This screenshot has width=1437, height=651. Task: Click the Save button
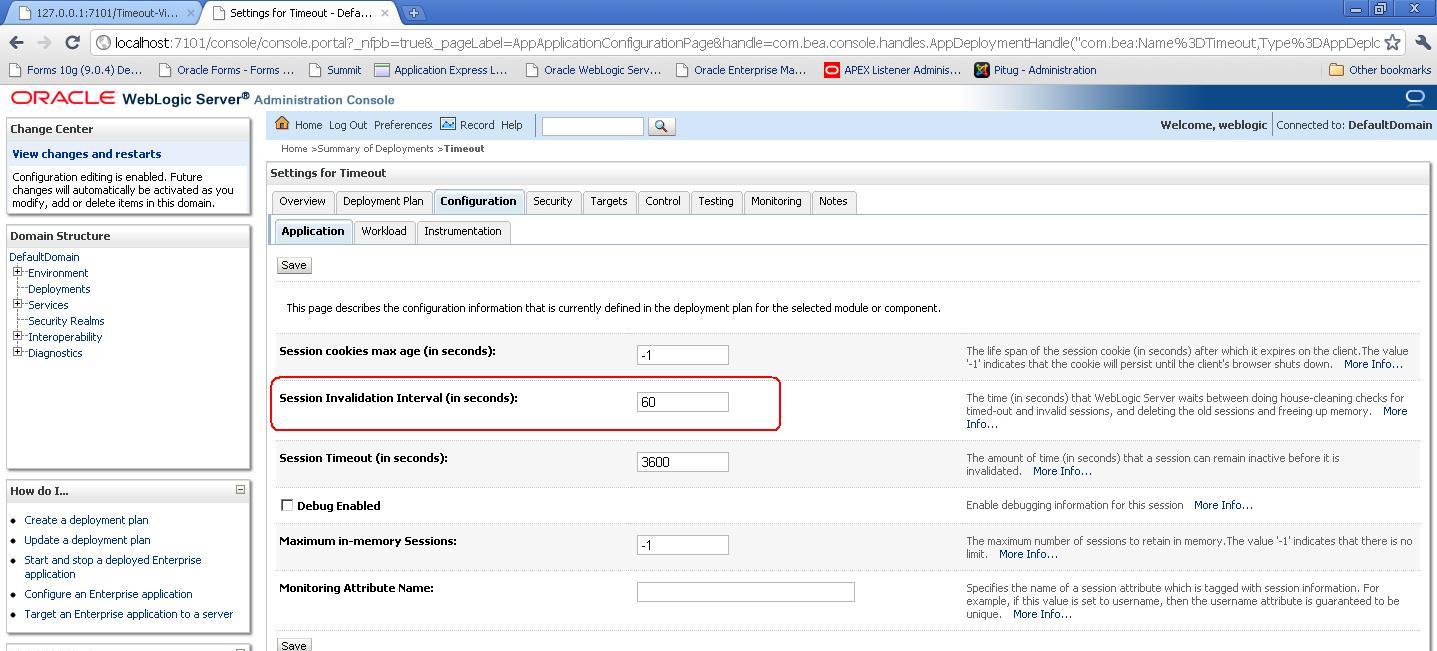click(x=293, y=264)
